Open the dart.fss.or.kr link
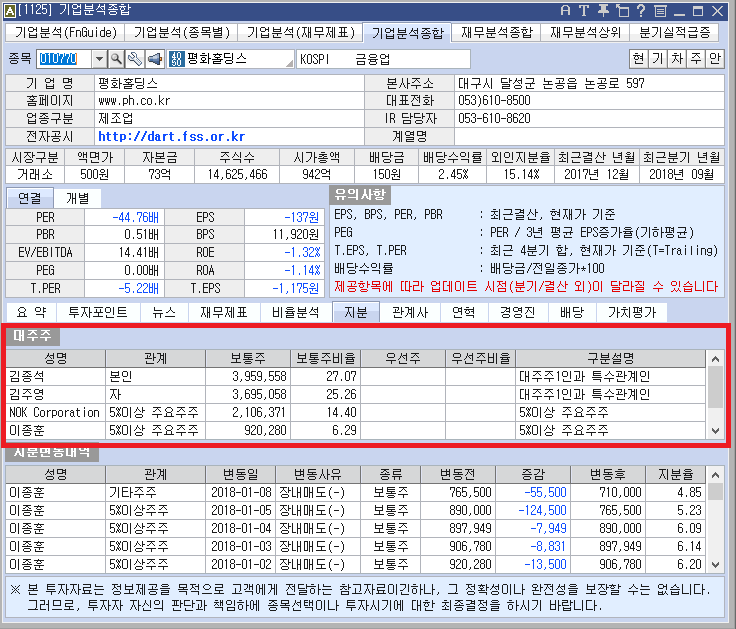The height and width of the screenshot is (629, 736). tap(171, 137)
